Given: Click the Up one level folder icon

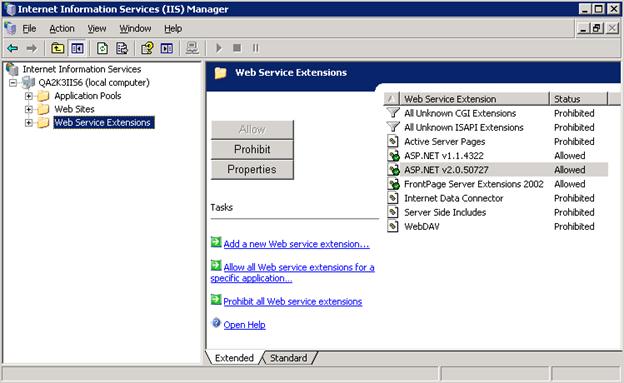Looking at the screenshot, I should (58, 49).
